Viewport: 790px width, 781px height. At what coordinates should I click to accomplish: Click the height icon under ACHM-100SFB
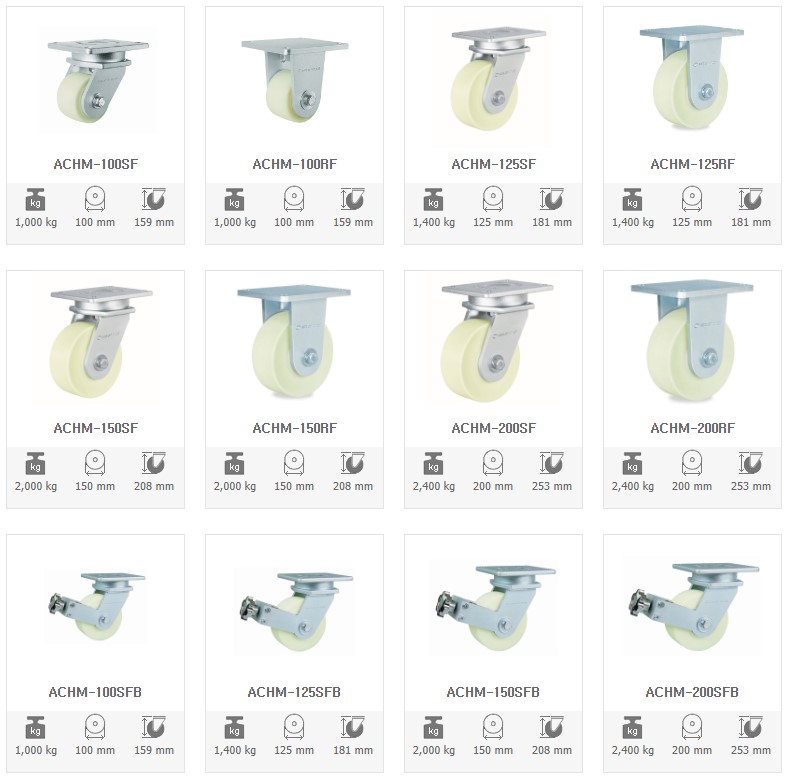(153, 727)
